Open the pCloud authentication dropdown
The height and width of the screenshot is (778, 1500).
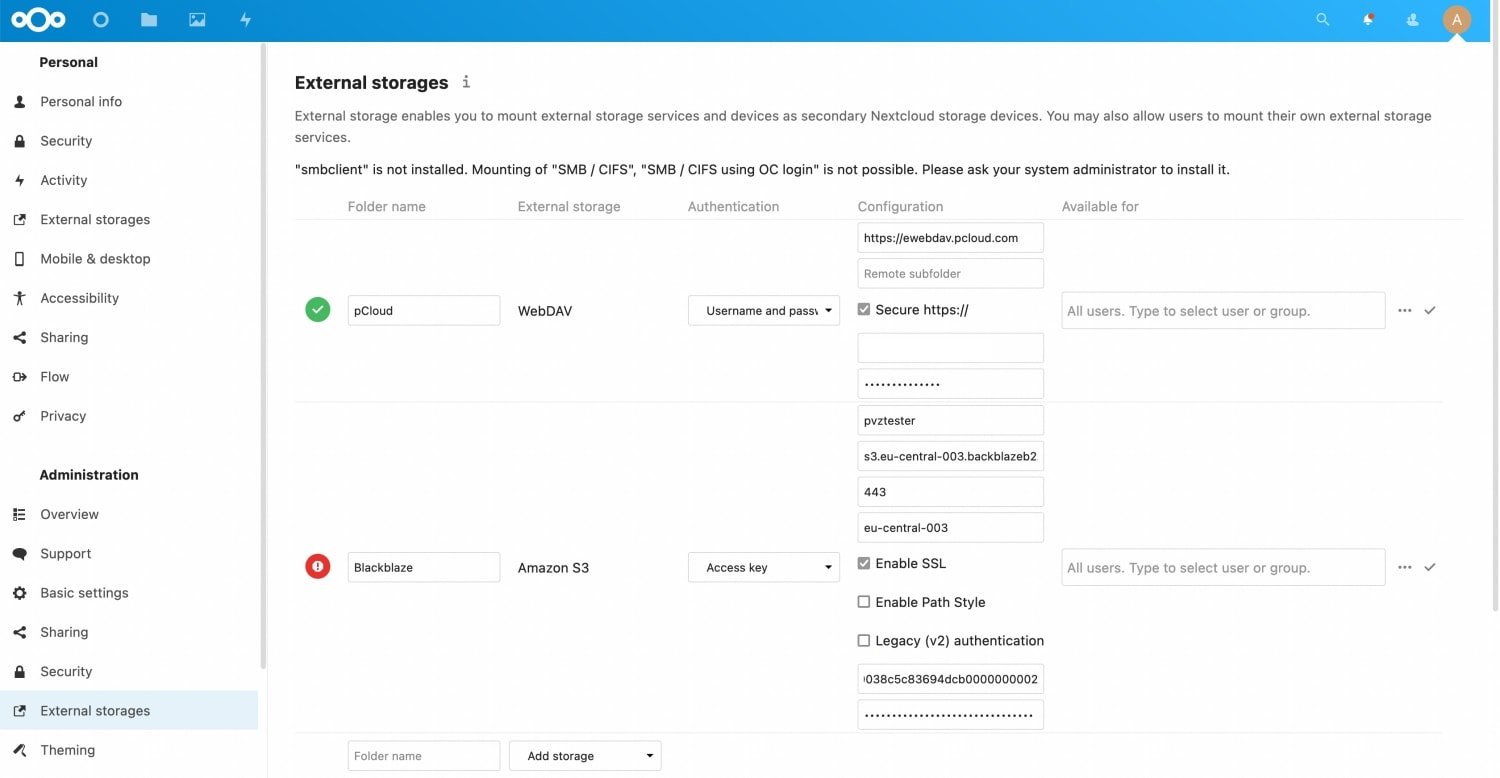[x=764, y=311]
